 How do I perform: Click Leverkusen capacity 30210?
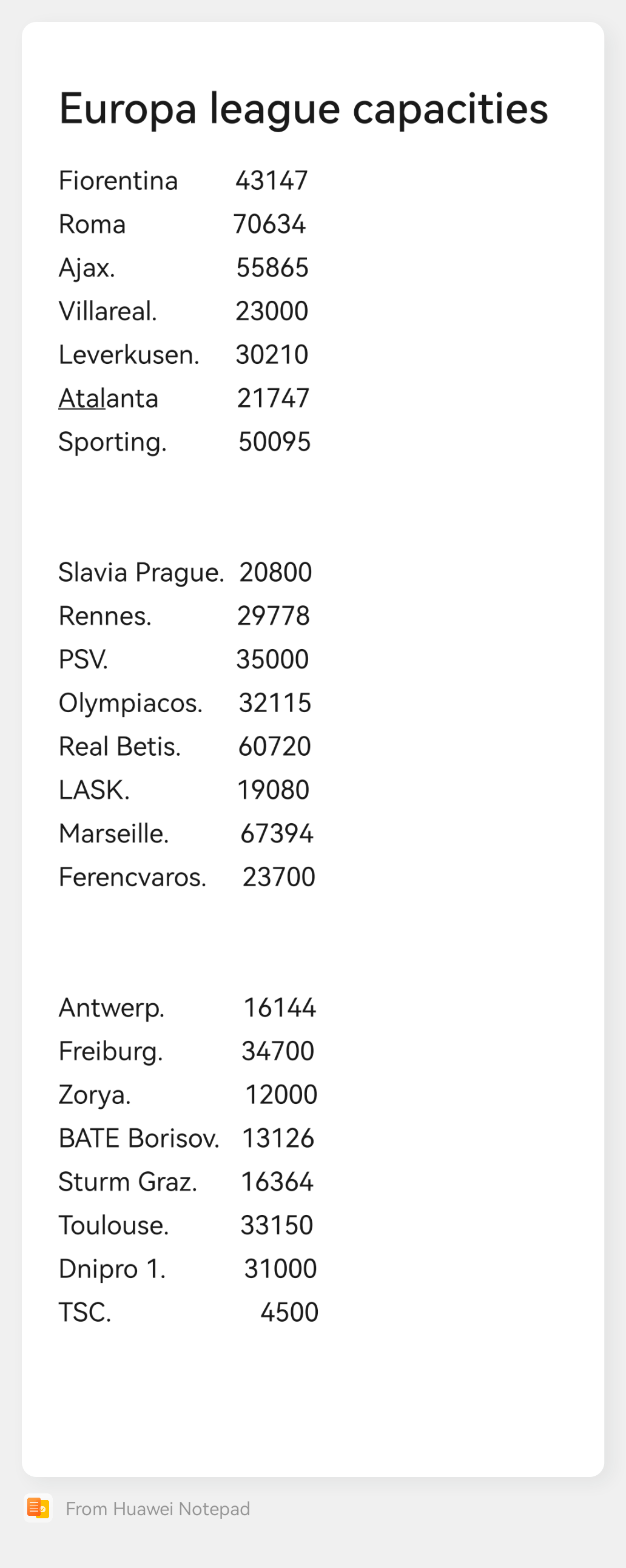pos(272,355)
